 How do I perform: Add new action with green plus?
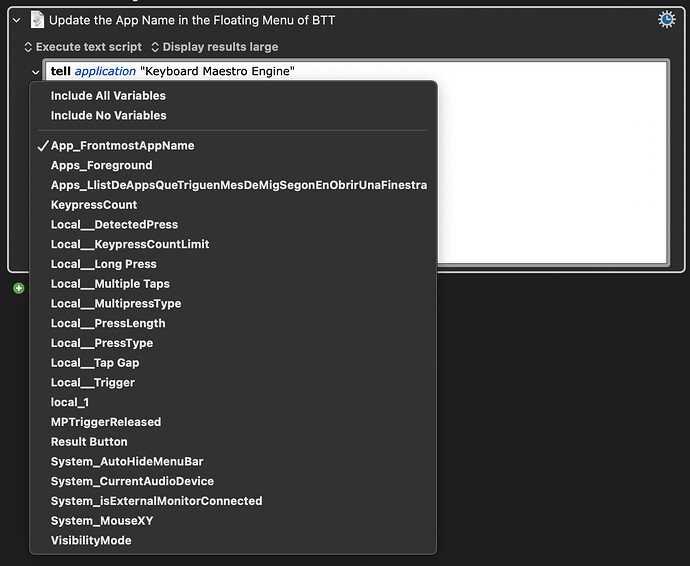coord(18,288)
